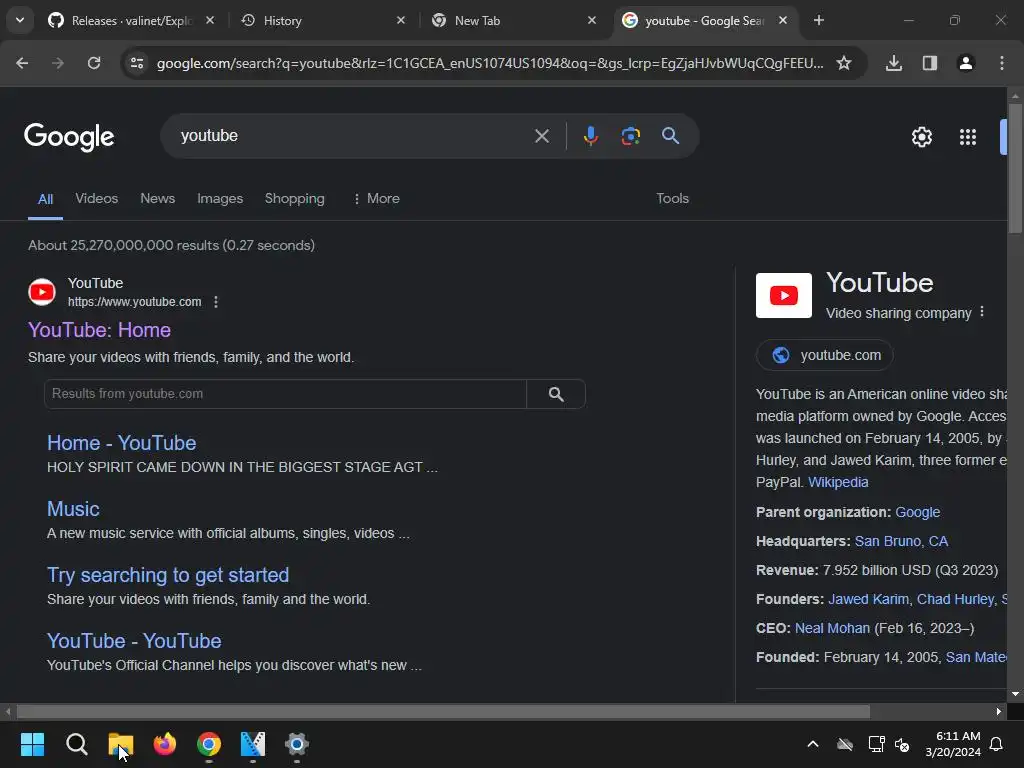This screenshot has width=1024, height=768.
Task: Open the Home - YouTube sitelink
Action: click(x=121, y=443)
